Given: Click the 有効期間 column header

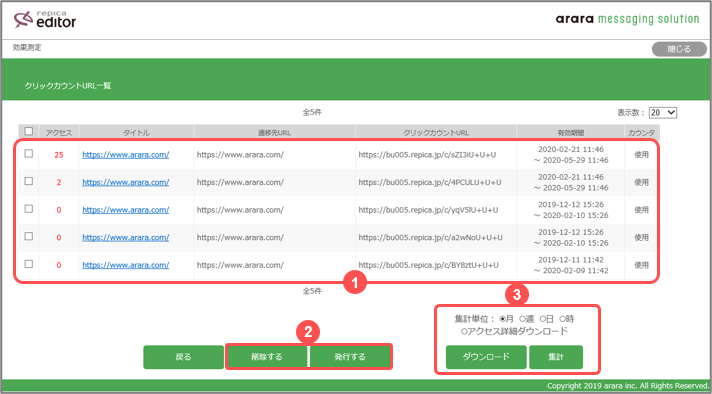Looking at the screenshot, I should pos(571,133).
